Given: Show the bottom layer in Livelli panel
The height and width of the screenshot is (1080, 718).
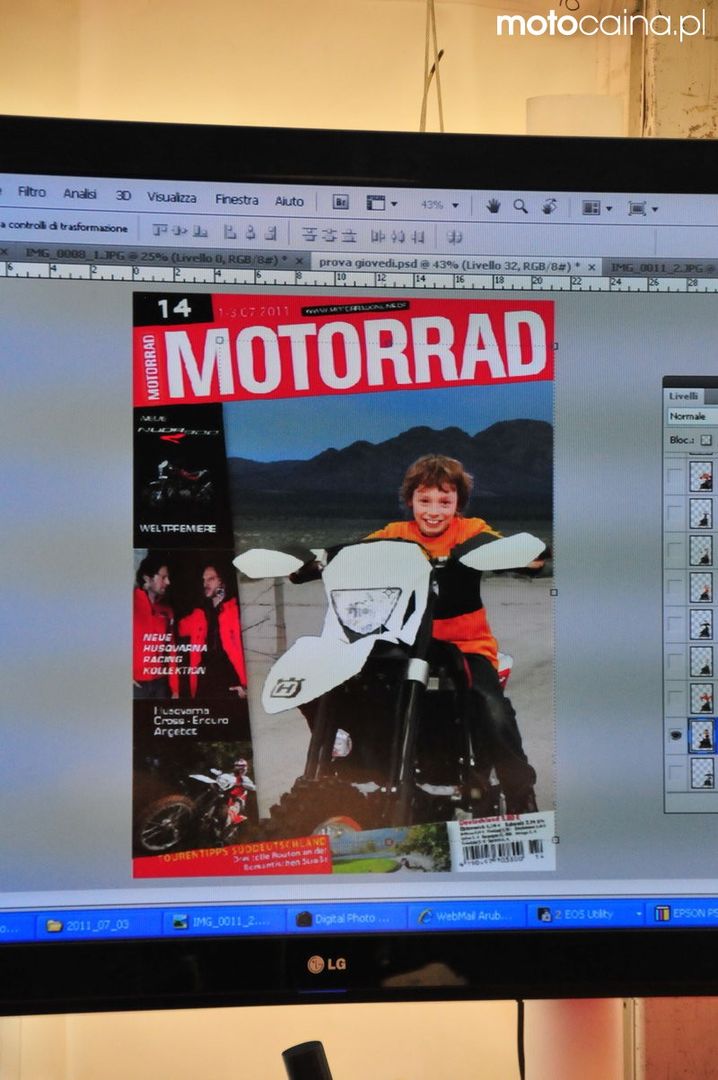Looking at the screenshot, I should [x=675, y=771].
